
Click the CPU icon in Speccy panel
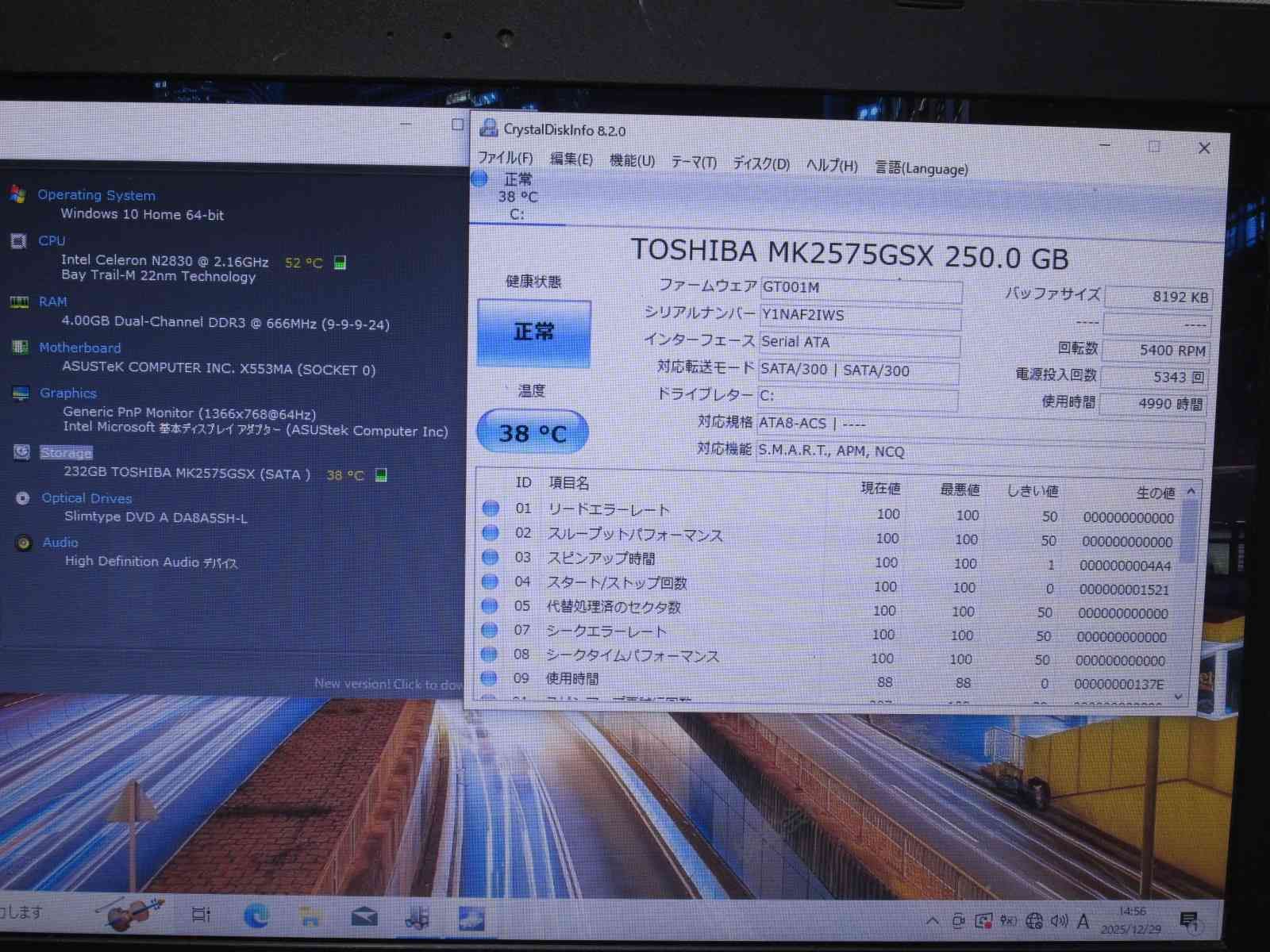coord(18,240)
